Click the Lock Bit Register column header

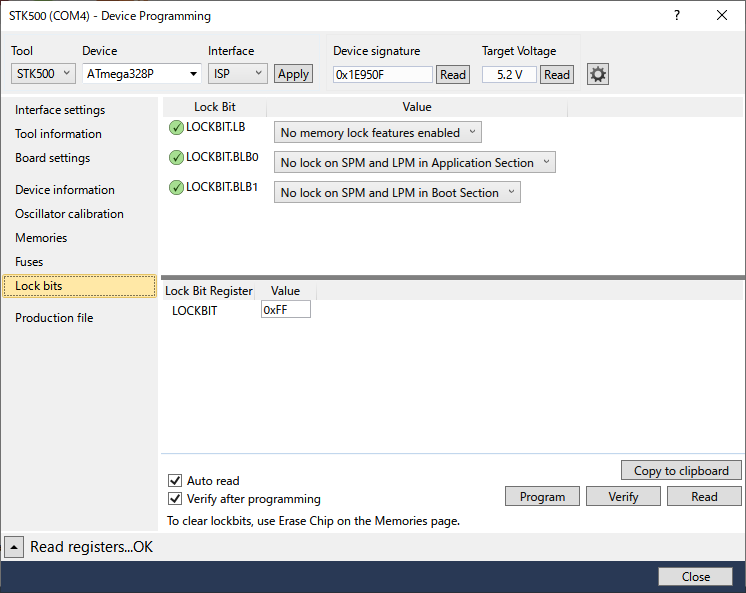(x=208, y=291)
